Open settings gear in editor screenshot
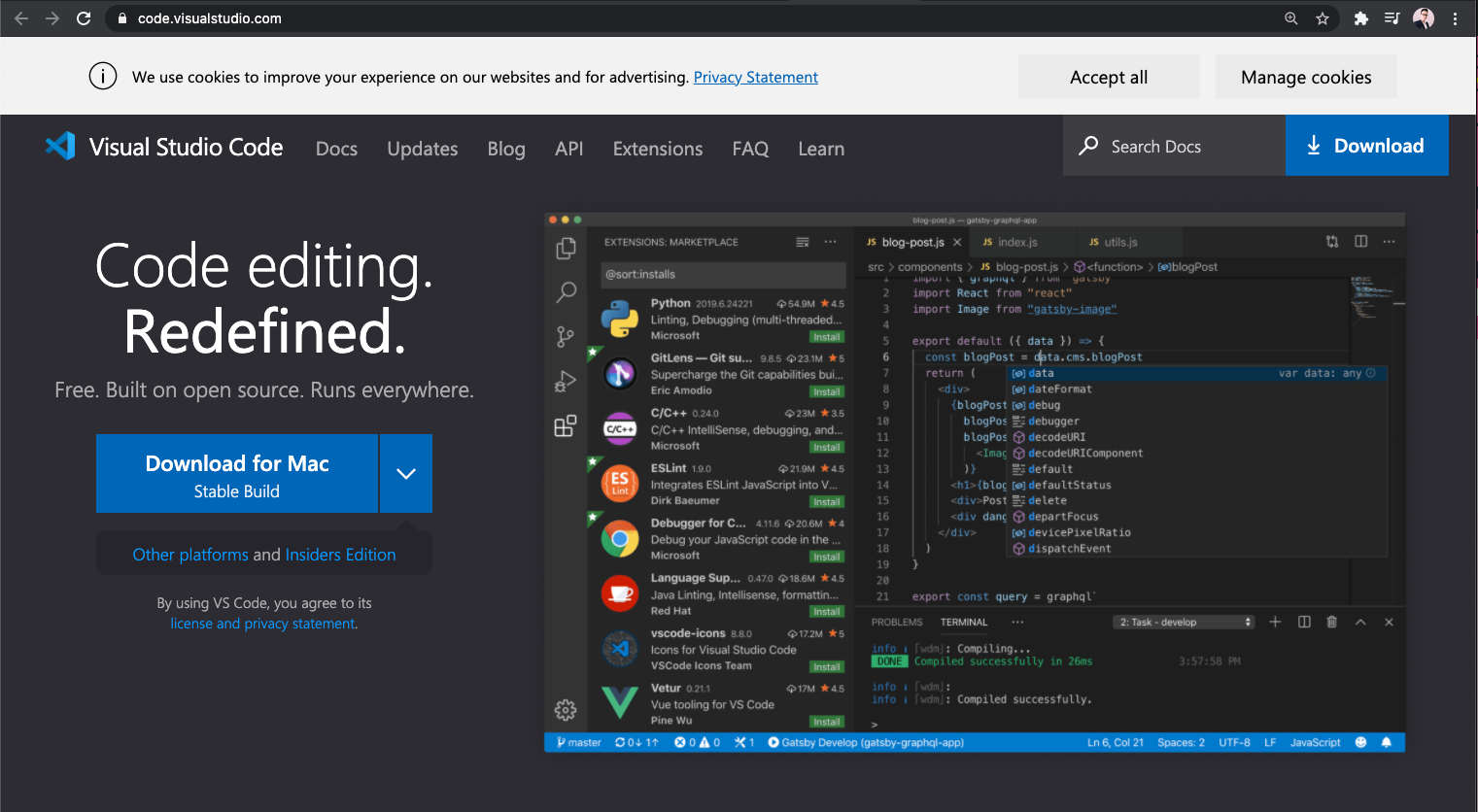 [x=566, y=710]
